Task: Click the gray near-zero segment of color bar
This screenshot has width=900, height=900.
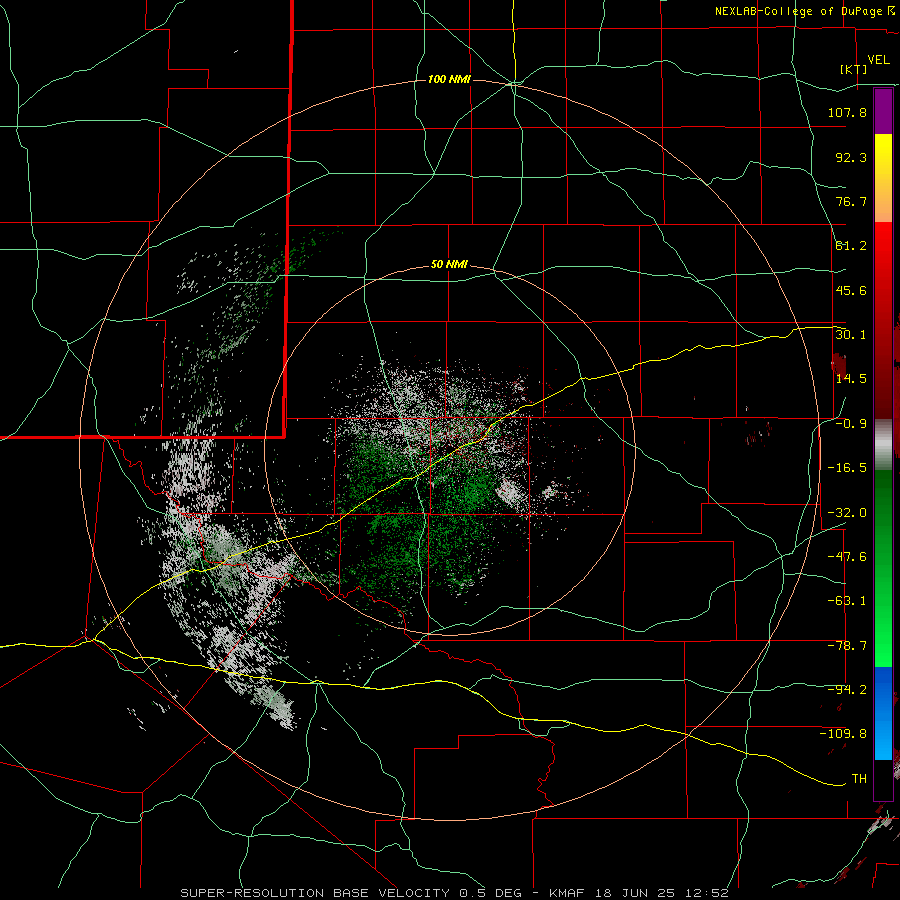Action: (883, 445)
